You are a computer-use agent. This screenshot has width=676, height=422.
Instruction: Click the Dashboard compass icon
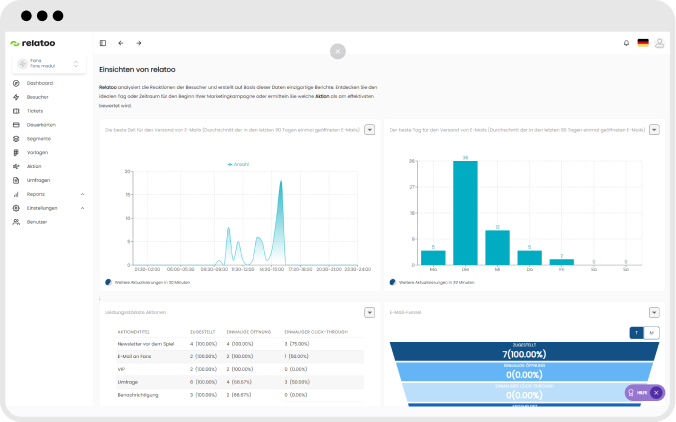pyautogui.click(x=16, y=83)
